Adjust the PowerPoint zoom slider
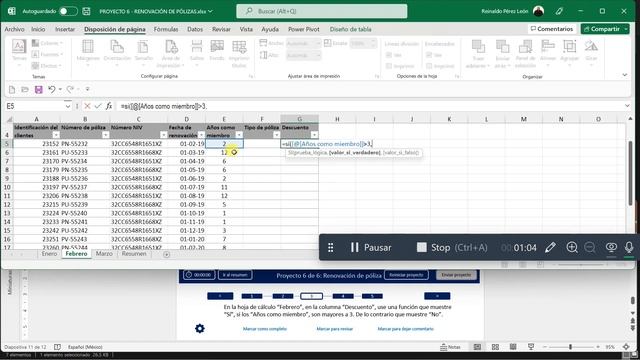Screen dimensions: 640x360 click(571, 347)
